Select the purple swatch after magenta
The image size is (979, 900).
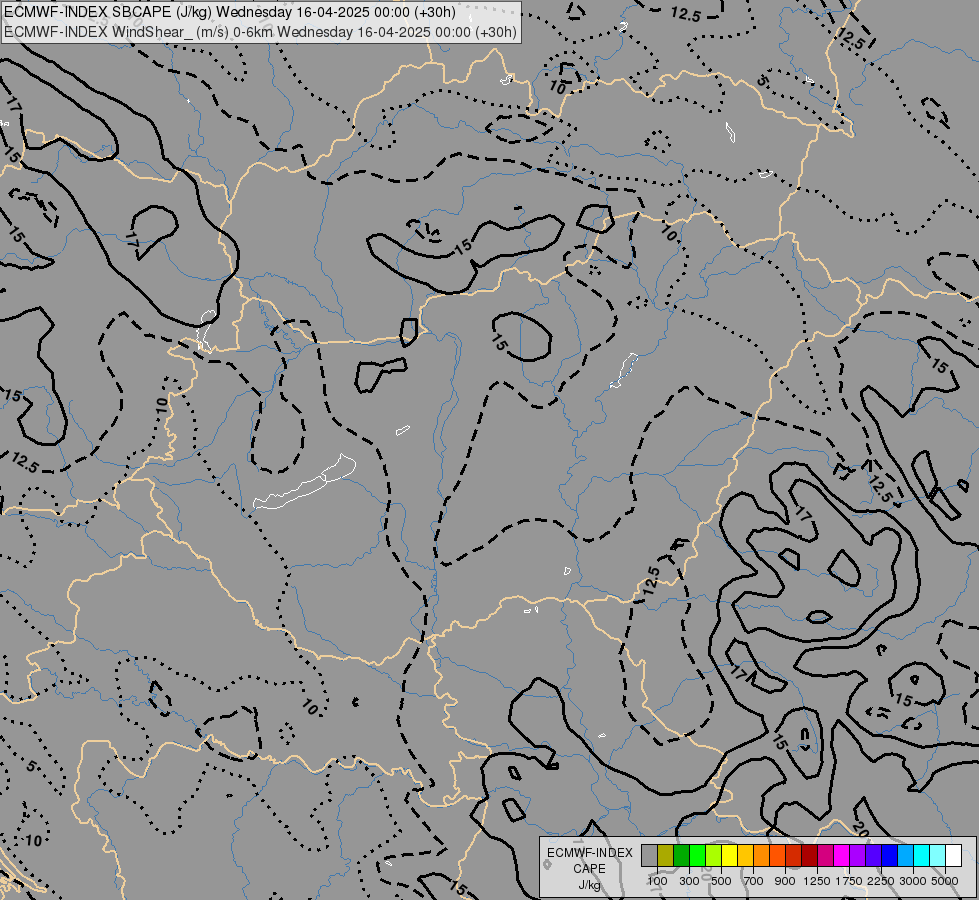click(x=857, y=855)
